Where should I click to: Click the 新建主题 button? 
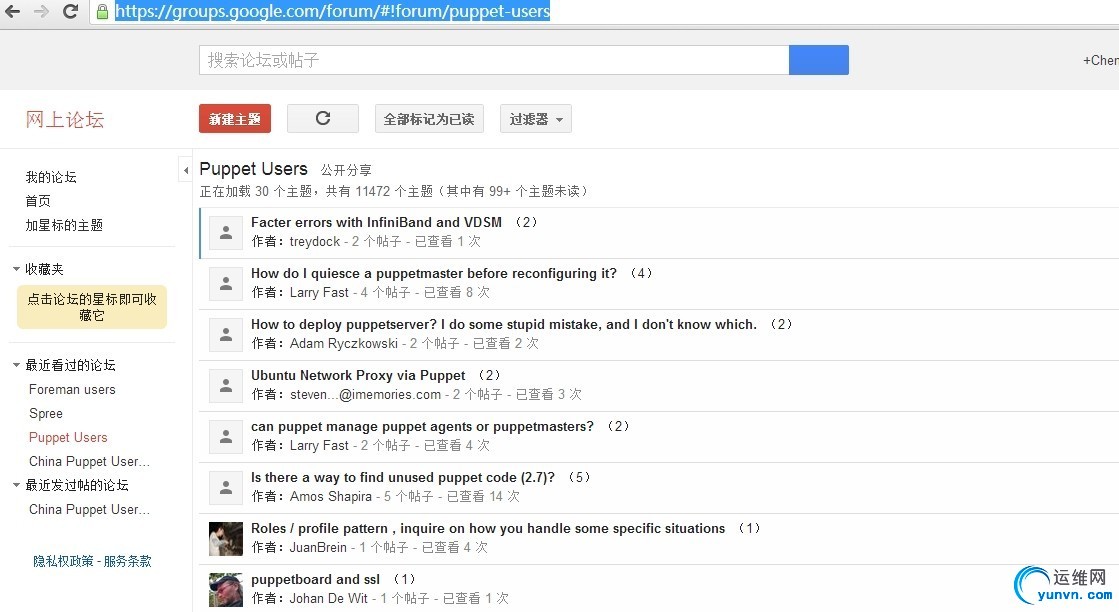[x=235, y=118]
